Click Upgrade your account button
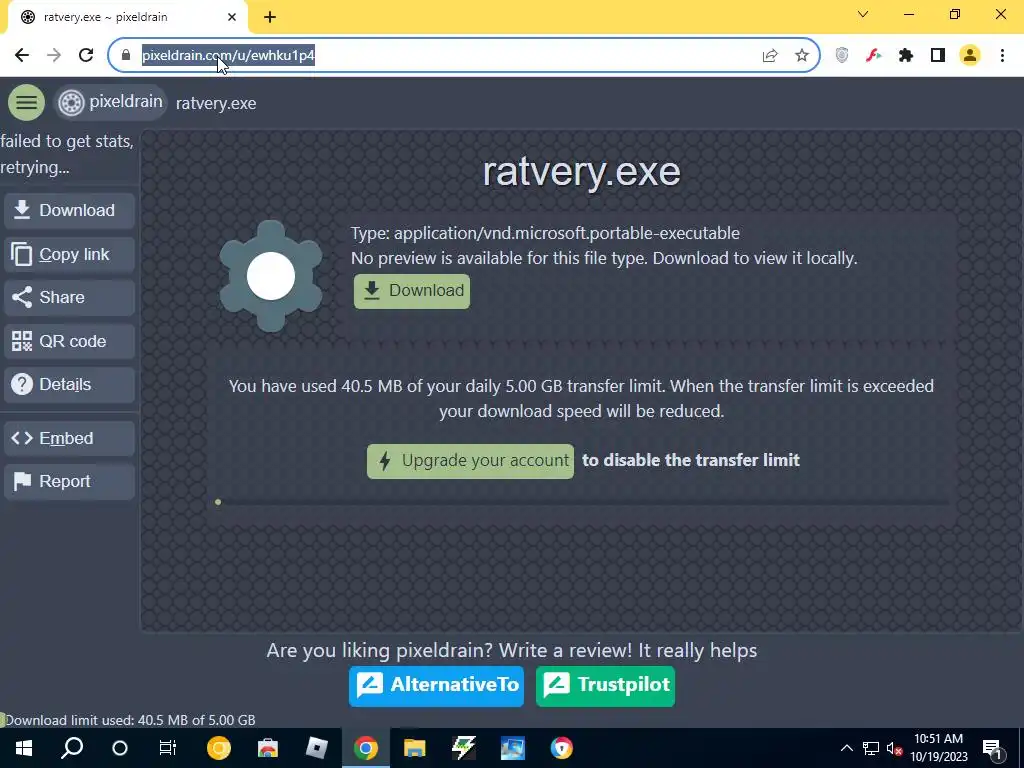The image size is (1024, 768). pos(470,461)
